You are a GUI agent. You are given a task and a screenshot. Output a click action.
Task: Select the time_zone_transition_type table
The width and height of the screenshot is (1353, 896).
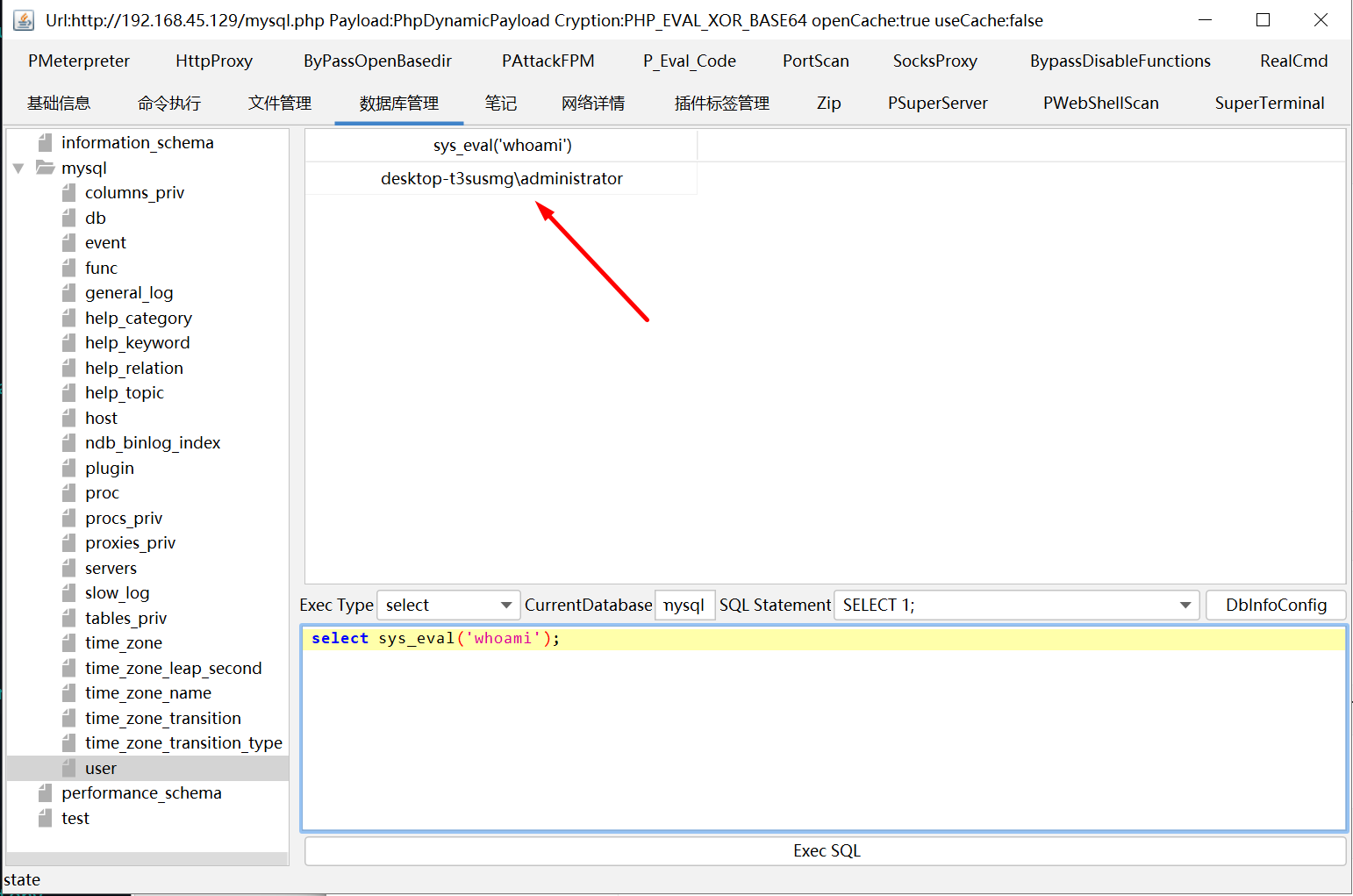183,742
